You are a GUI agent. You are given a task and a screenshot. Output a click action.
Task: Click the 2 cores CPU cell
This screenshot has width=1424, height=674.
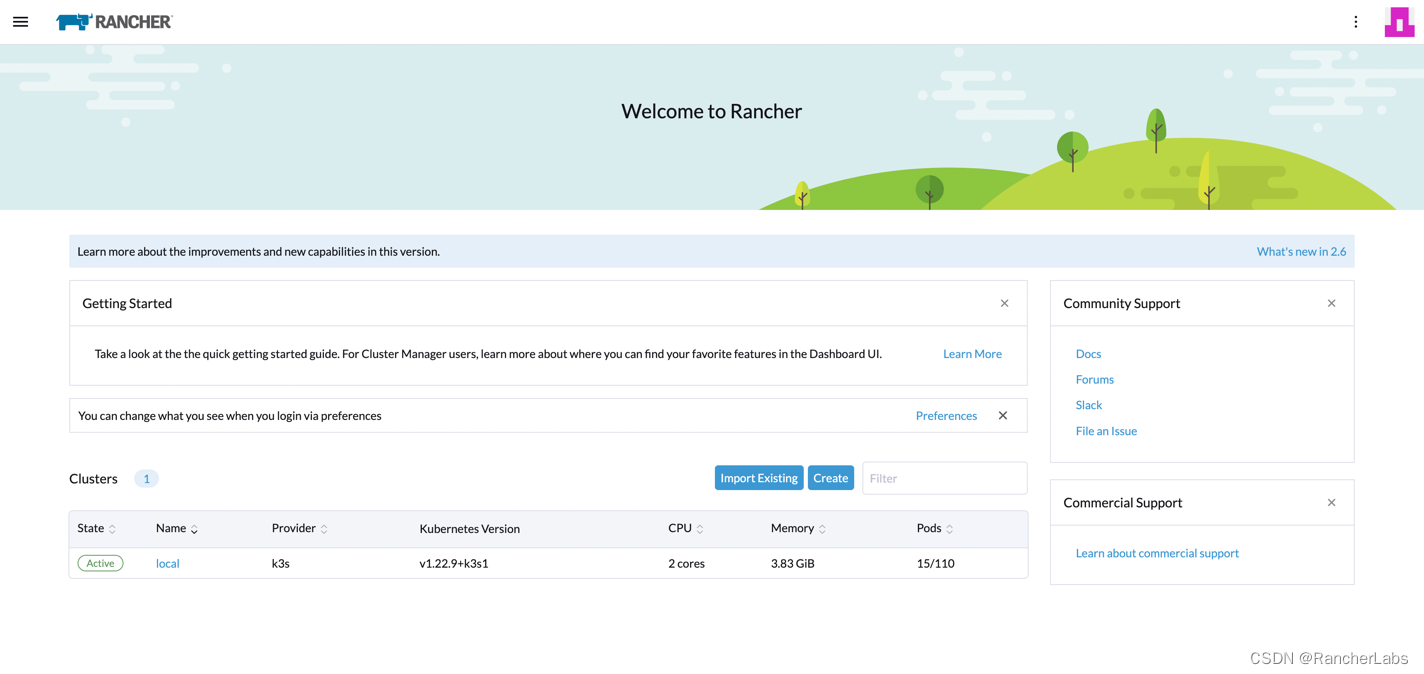click(x=686, y=563)
